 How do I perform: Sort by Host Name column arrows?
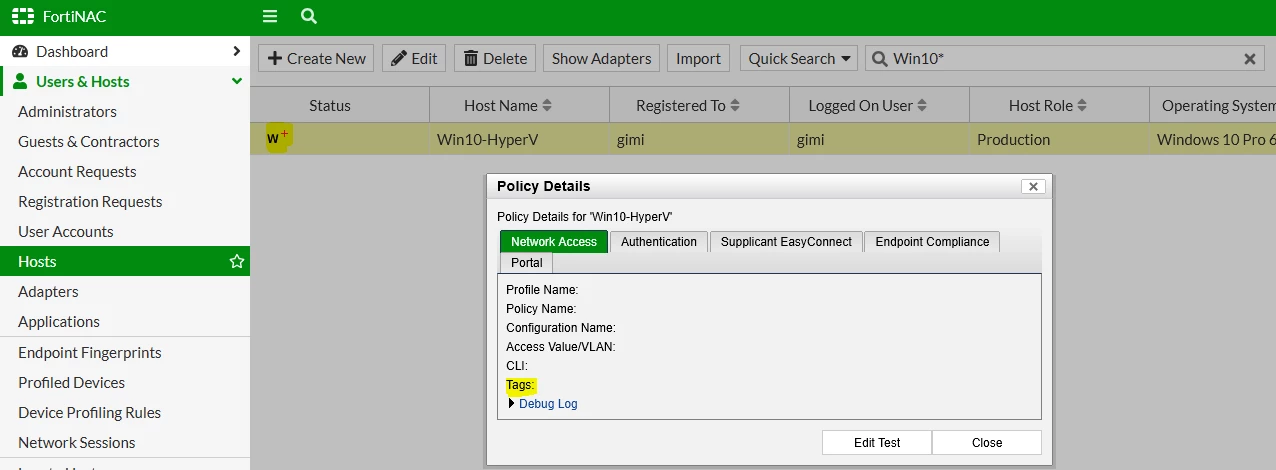click(x=547, y=105)
